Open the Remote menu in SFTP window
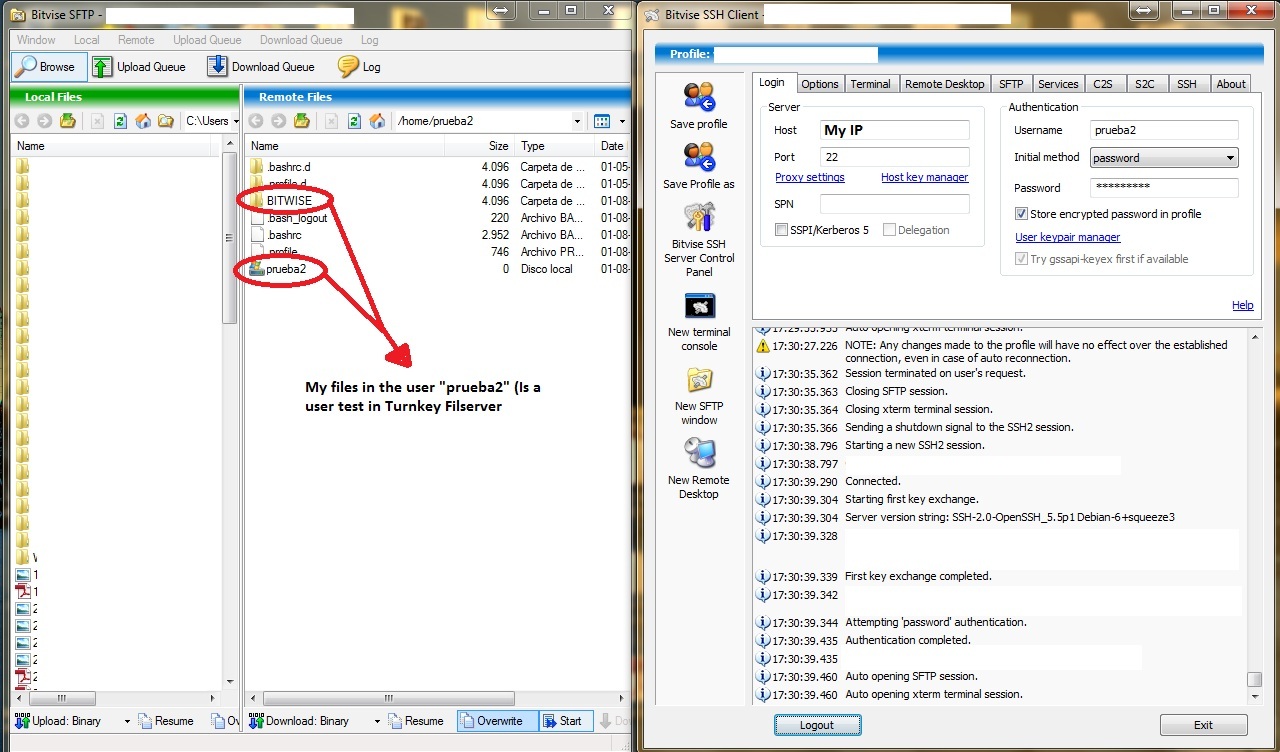 pyautogui.click(x=136, y=40)
